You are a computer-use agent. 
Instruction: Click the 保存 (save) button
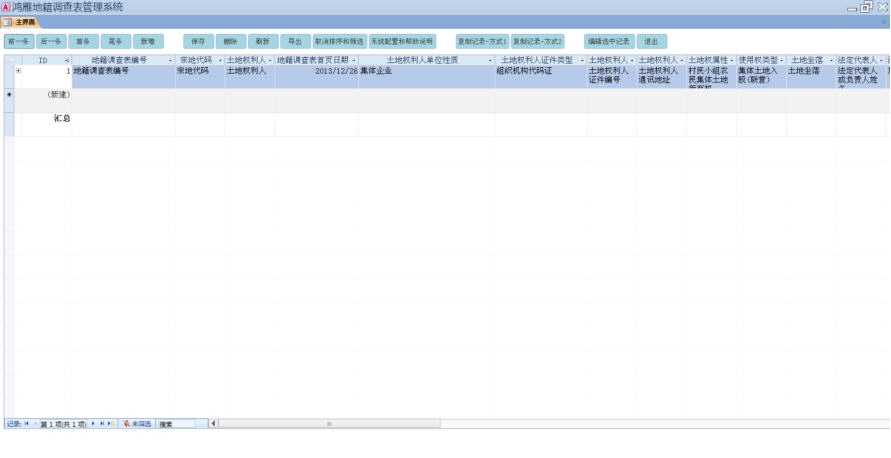198,41
